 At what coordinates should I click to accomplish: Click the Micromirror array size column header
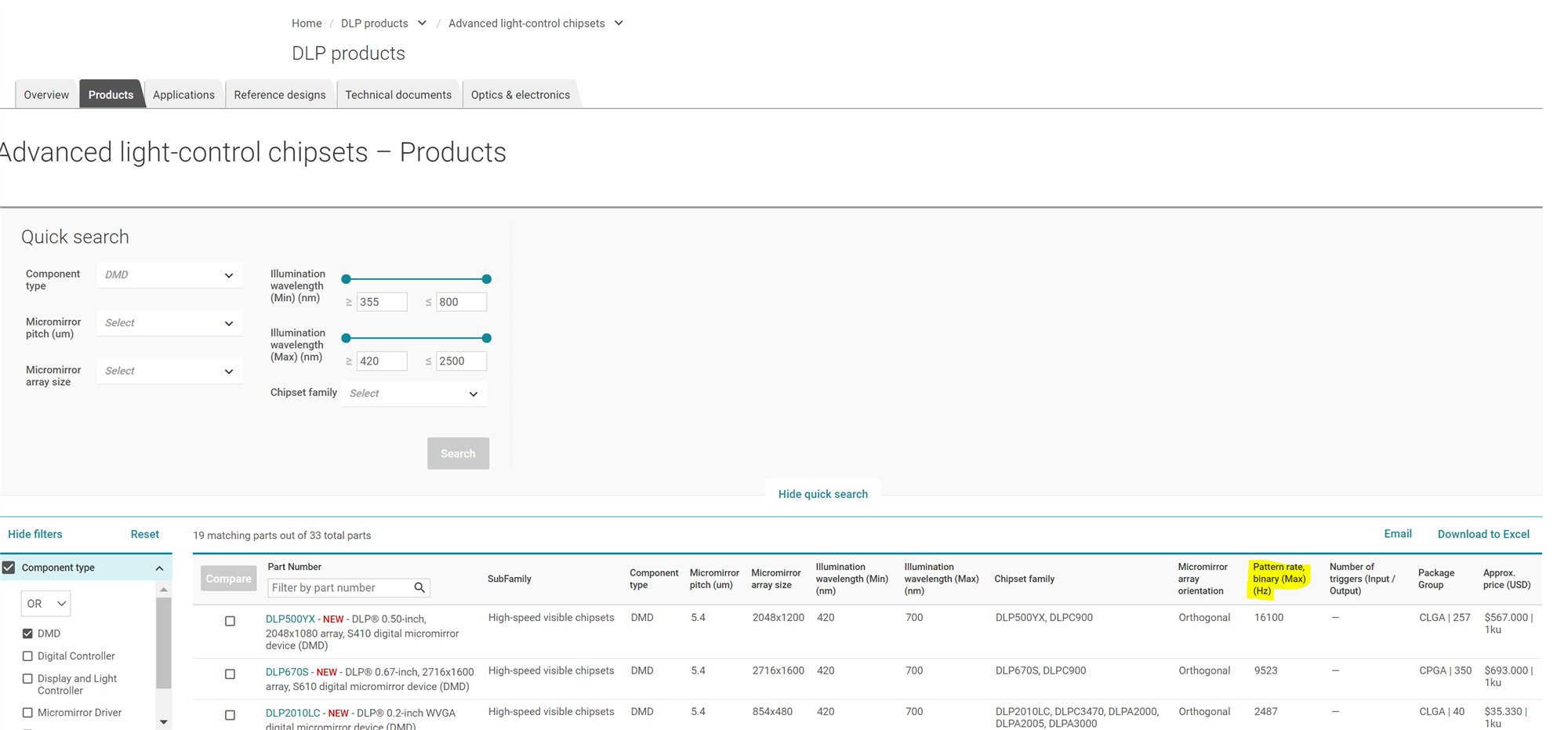pyautogui.click(x=775, y=579)
